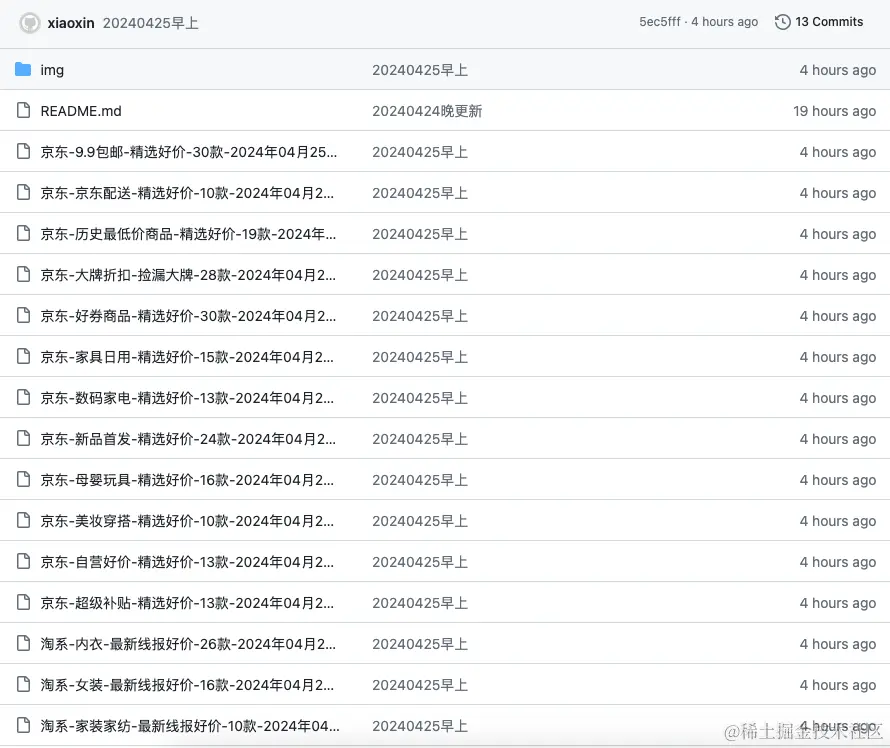The image size is (890, 748).
Task: Open file 京东-超级补贴-精选好价-13款
Action: pos(187,603)
